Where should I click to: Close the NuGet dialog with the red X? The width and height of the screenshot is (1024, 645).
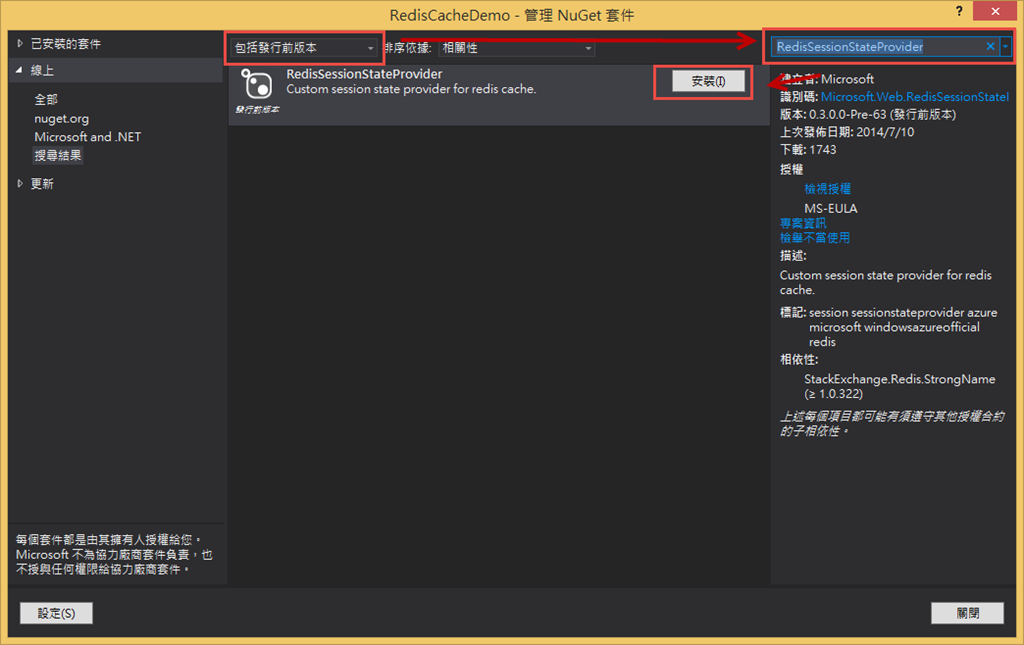995,11
